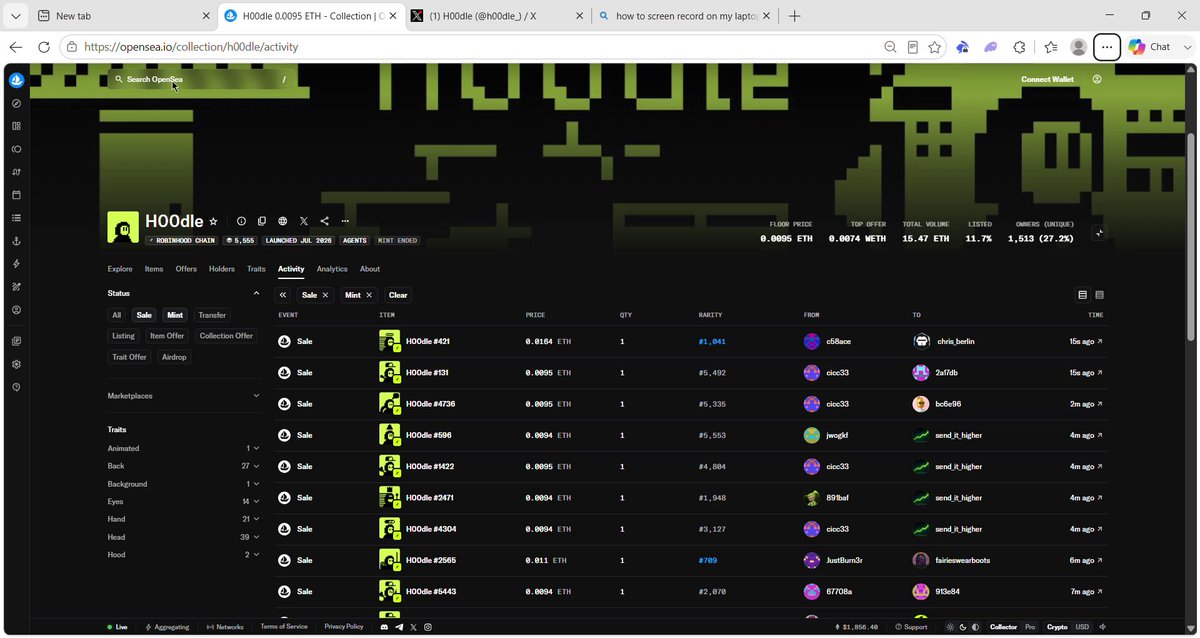1200x638 pixels.
Task: Enable the Airdrop status filter
Action: [173, 357]
